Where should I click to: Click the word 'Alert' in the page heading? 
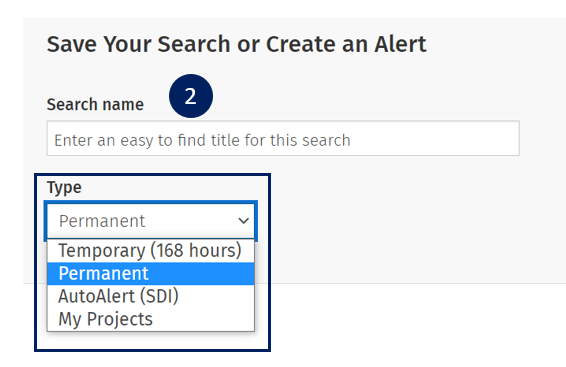pos(400,44)
